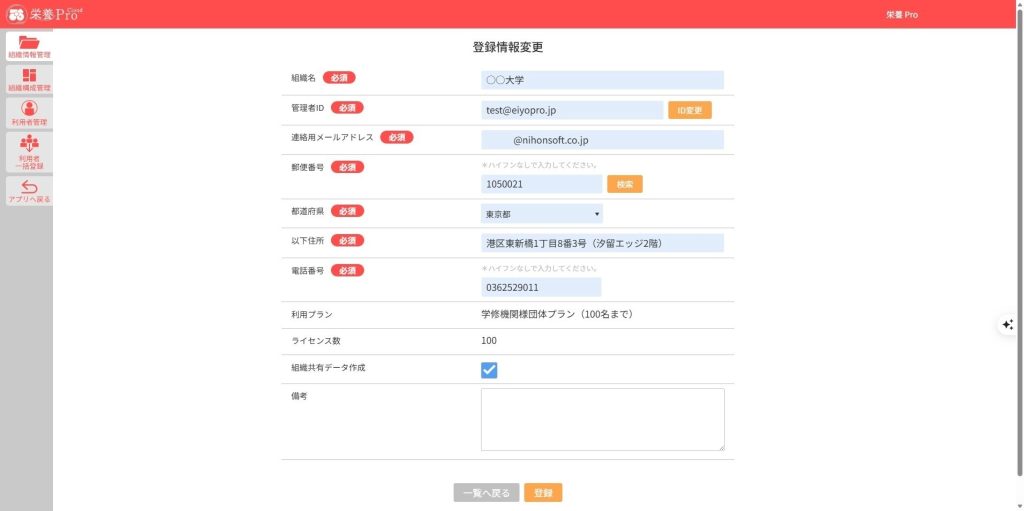This screenshot has height=511, width=1024.
Task: Click the 郵便番号 field containing 1050021
Action: [541, 184]
